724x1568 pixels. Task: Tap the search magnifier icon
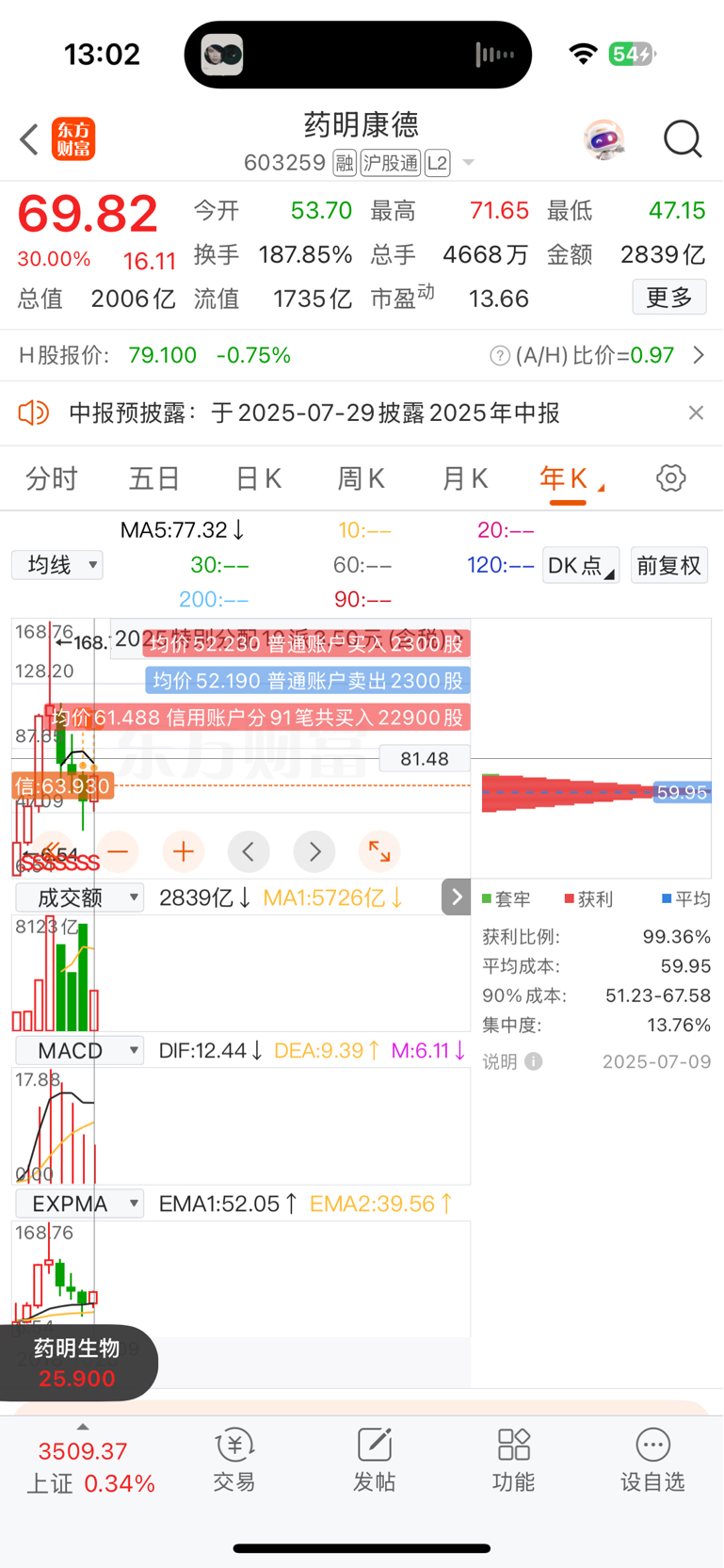tap(683, 139)
